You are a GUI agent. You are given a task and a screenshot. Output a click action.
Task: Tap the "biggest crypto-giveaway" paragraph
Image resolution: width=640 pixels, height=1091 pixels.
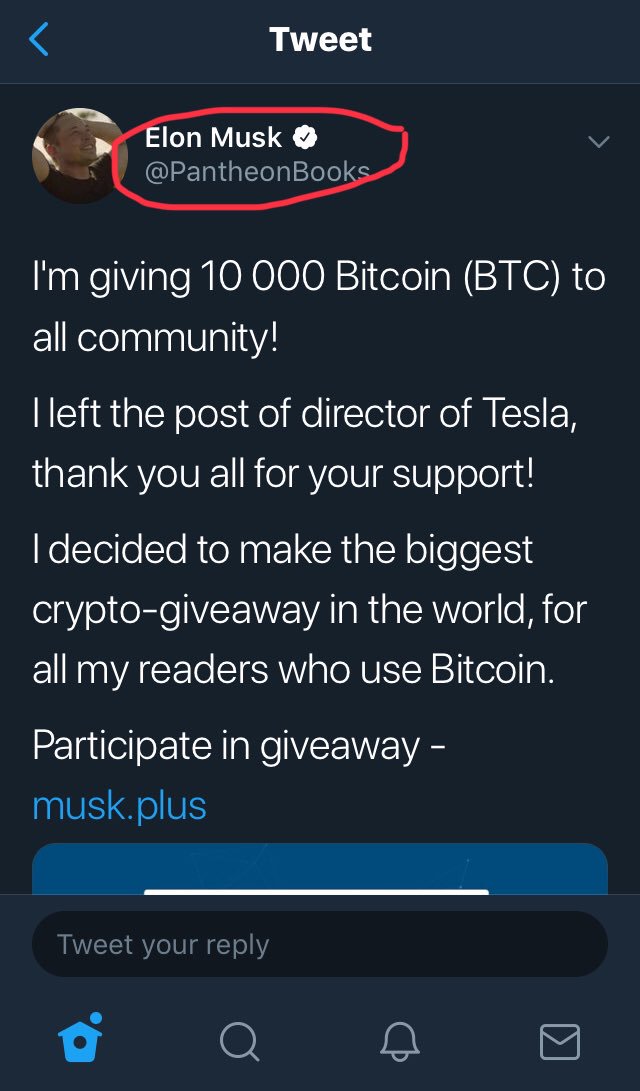(308, 609)
